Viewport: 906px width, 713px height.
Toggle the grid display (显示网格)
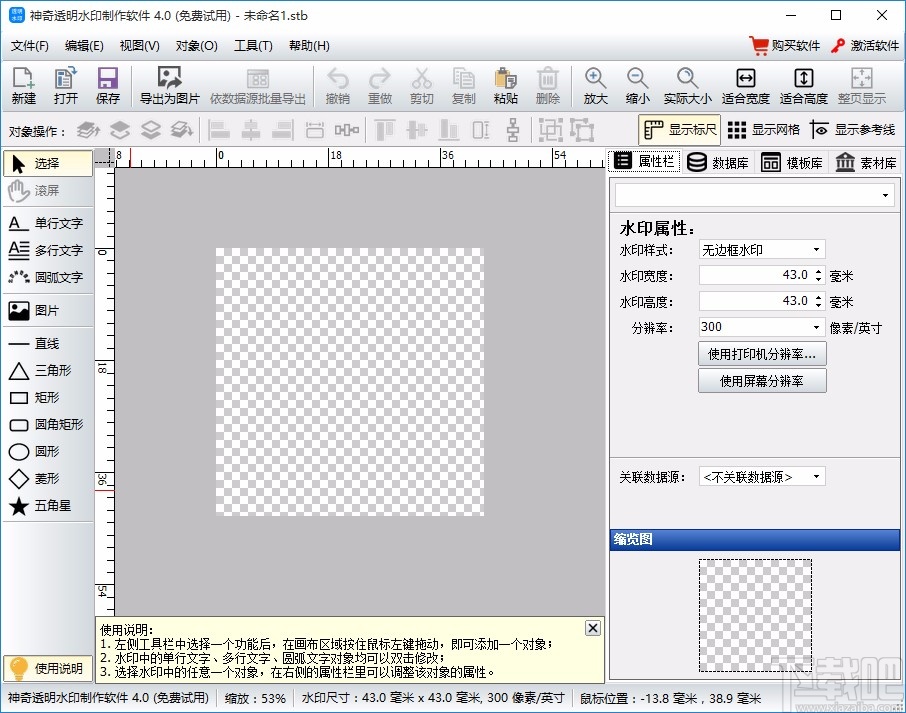763,129
